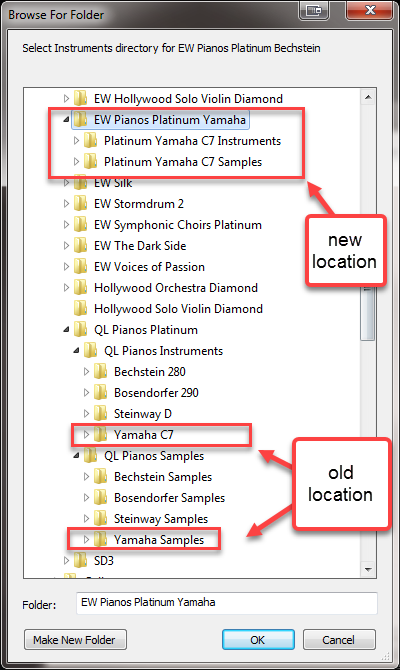This screenshot has width=401, height=670.
Task: Click EW Hollywood Solo Violin Diamond folder icon
Action: tap(80, 98)
